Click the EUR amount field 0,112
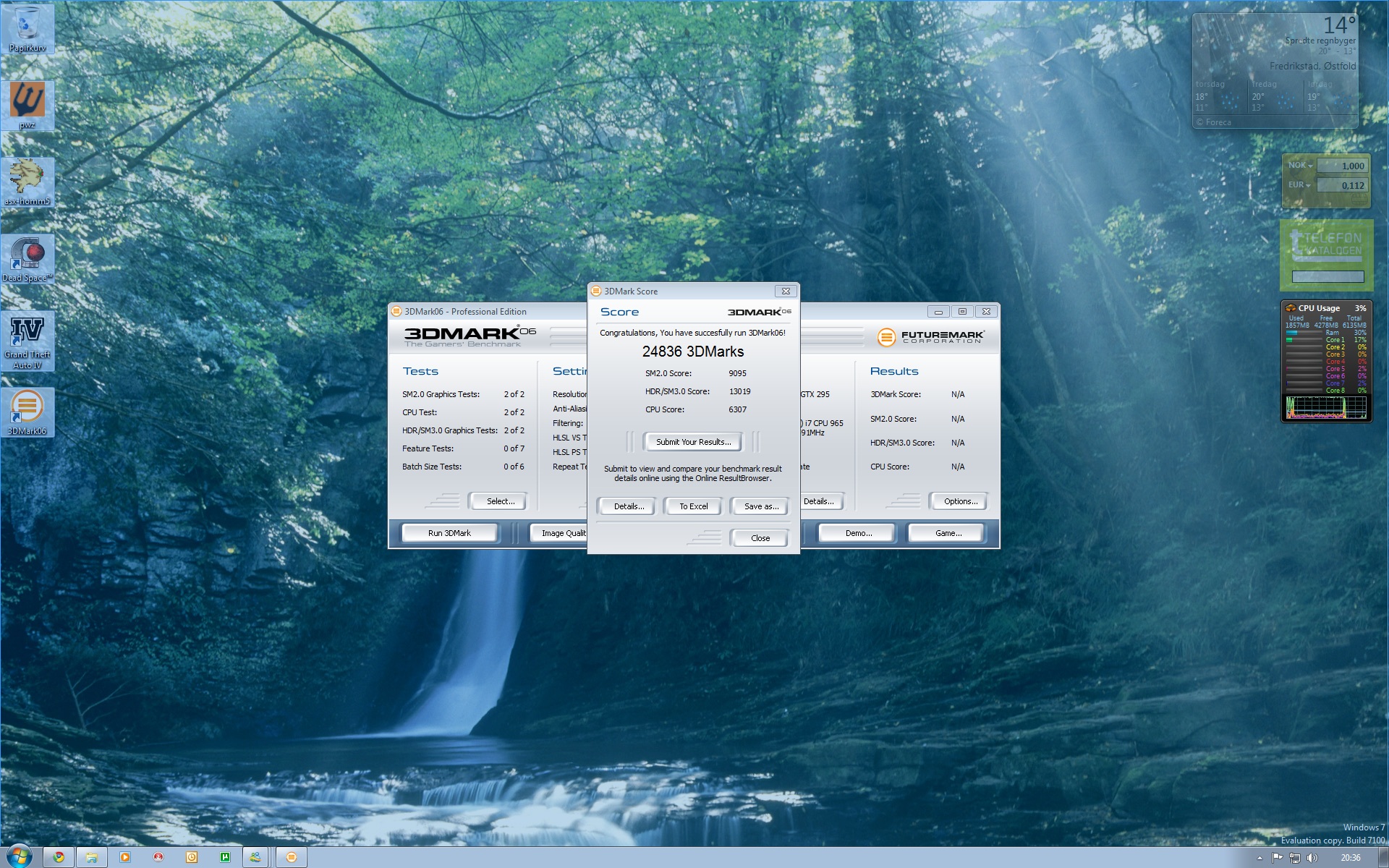Image resolution: width=1389 pixels, height=868 pixels. pyautogui.click(x=1342, y=186)
